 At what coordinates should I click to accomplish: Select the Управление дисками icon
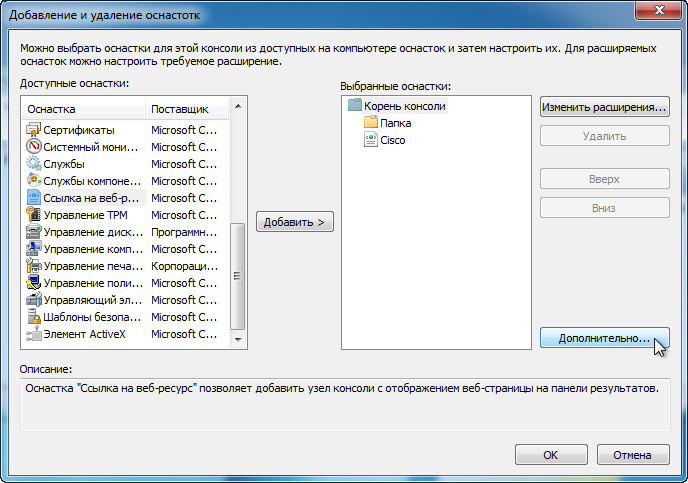(x=33, y=232)
